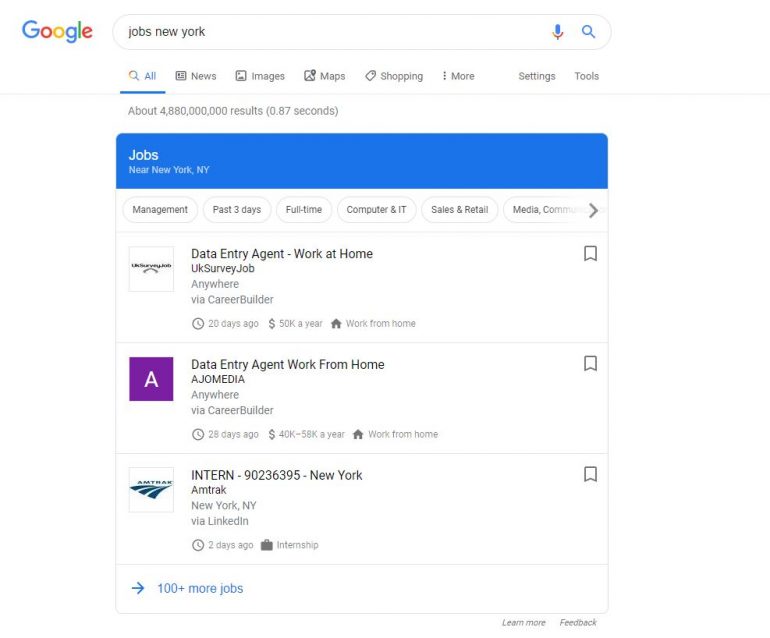Viewport: 770px width, 638px height.
Task: Click the 'Amtrak' company name
Action: coord(209,490)
